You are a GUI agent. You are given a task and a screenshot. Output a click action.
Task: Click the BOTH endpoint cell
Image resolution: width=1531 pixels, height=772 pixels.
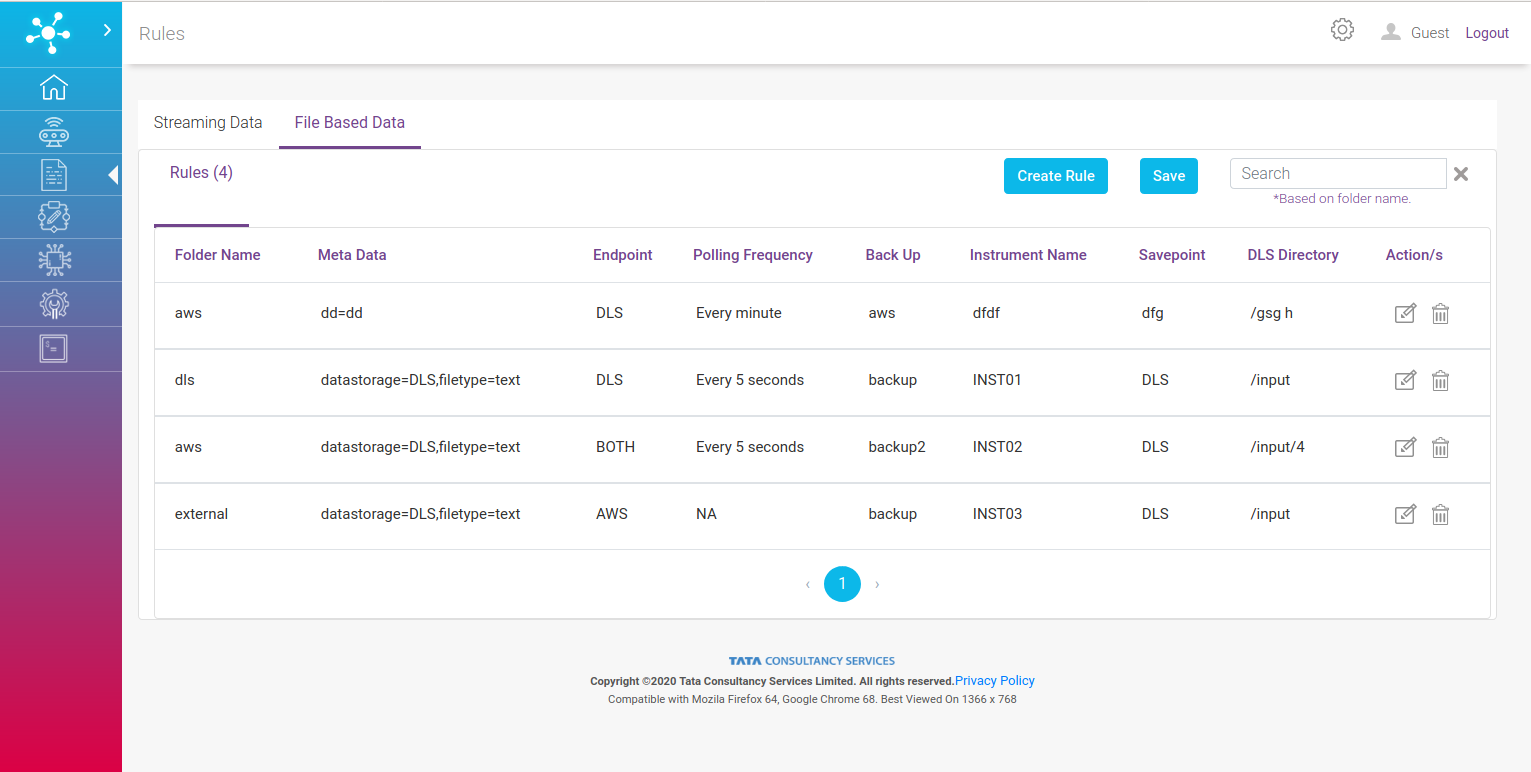615,447
